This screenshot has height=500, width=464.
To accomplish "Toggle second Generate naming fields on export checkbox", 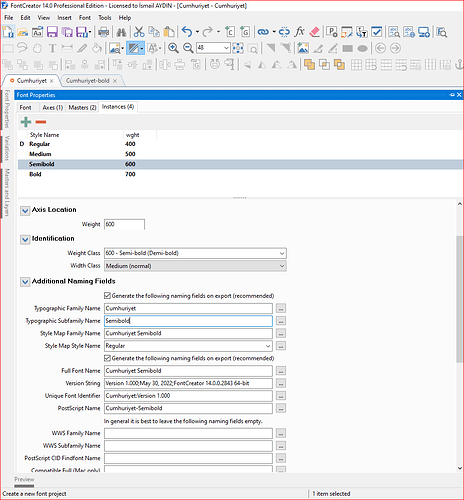I will (107, 358).
